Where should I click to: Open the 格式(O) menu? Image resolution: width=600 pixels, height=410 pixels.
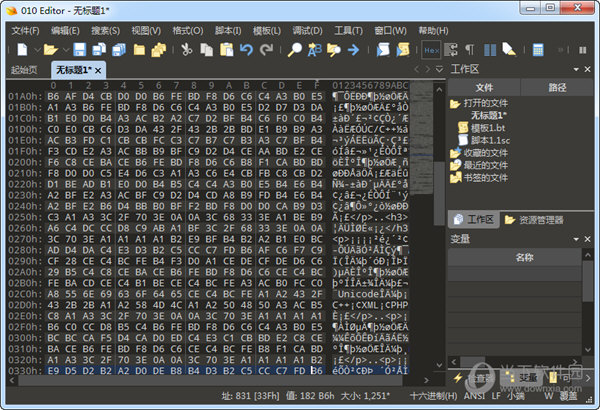coord(188,31)
